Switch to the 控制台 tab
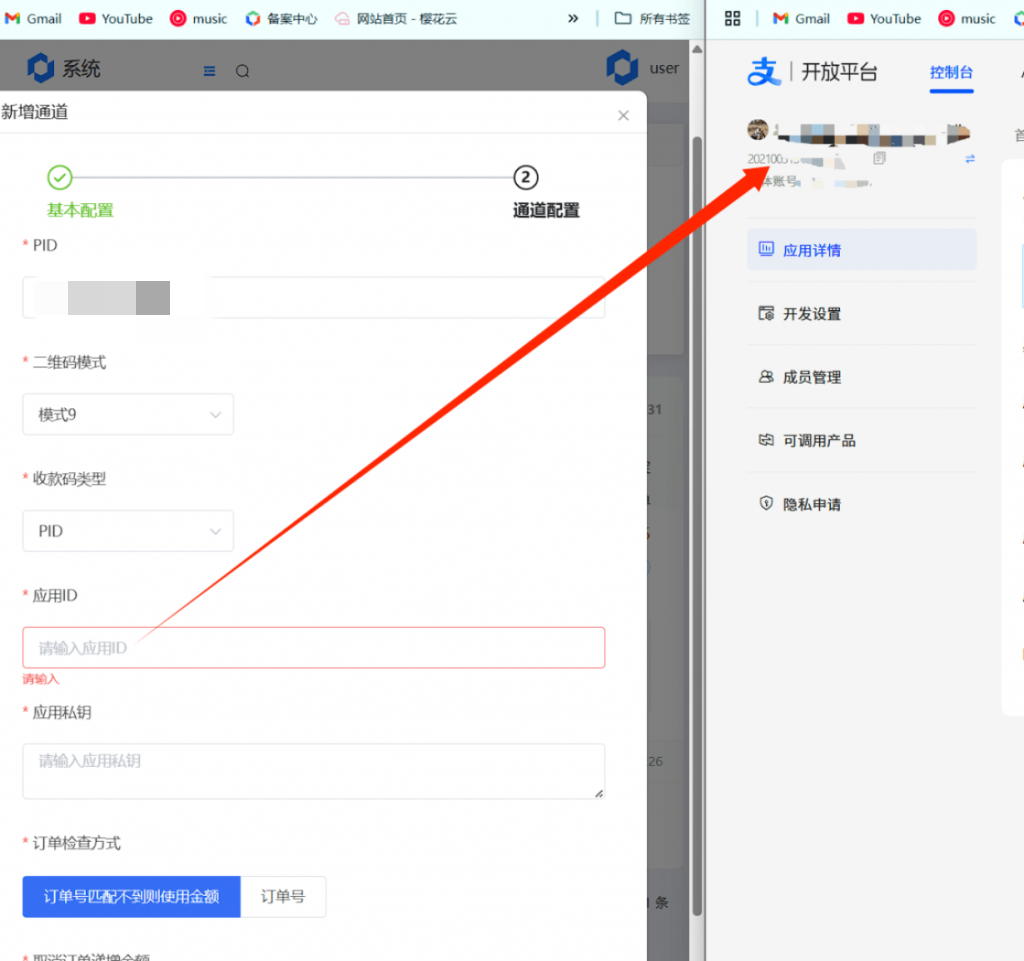 951,73
